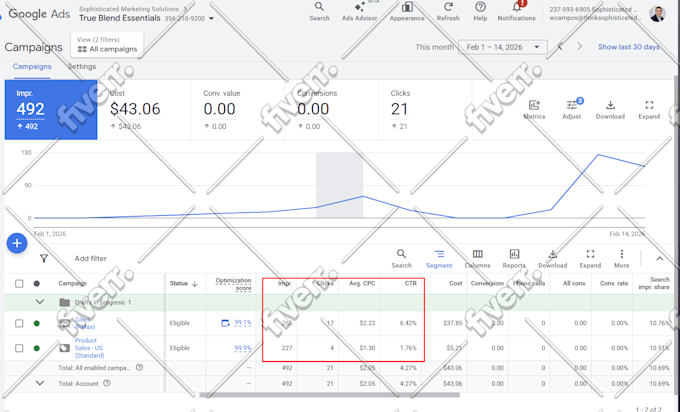Screen dimensions: 680x412
Task: Click the Conv. rate column header
Action: (614, 283)
